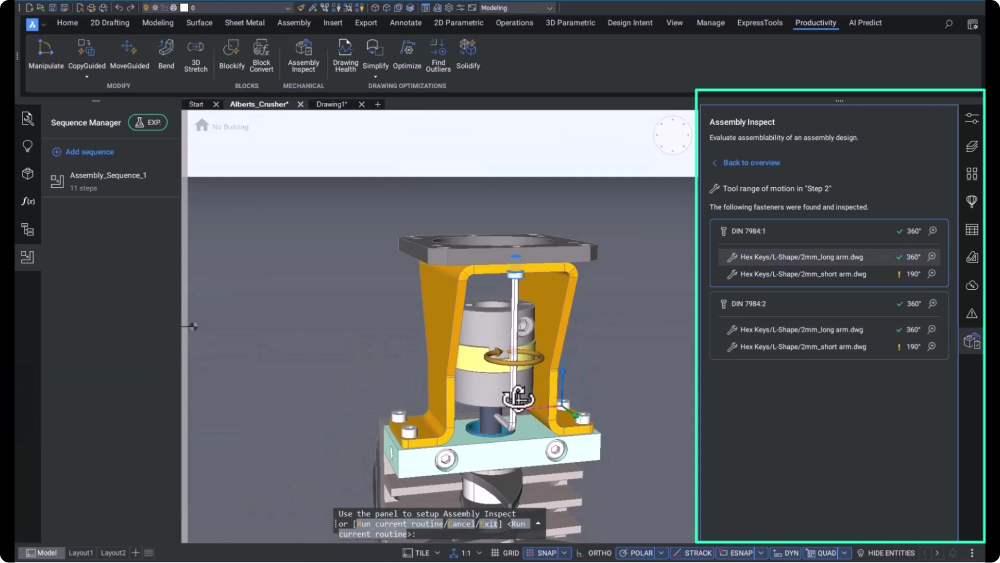Click Add sequence in Sequence Manager
Image resolution: width=1000 pixels, height=563 pixels.
pyautogui.click(x=89, y=152)
